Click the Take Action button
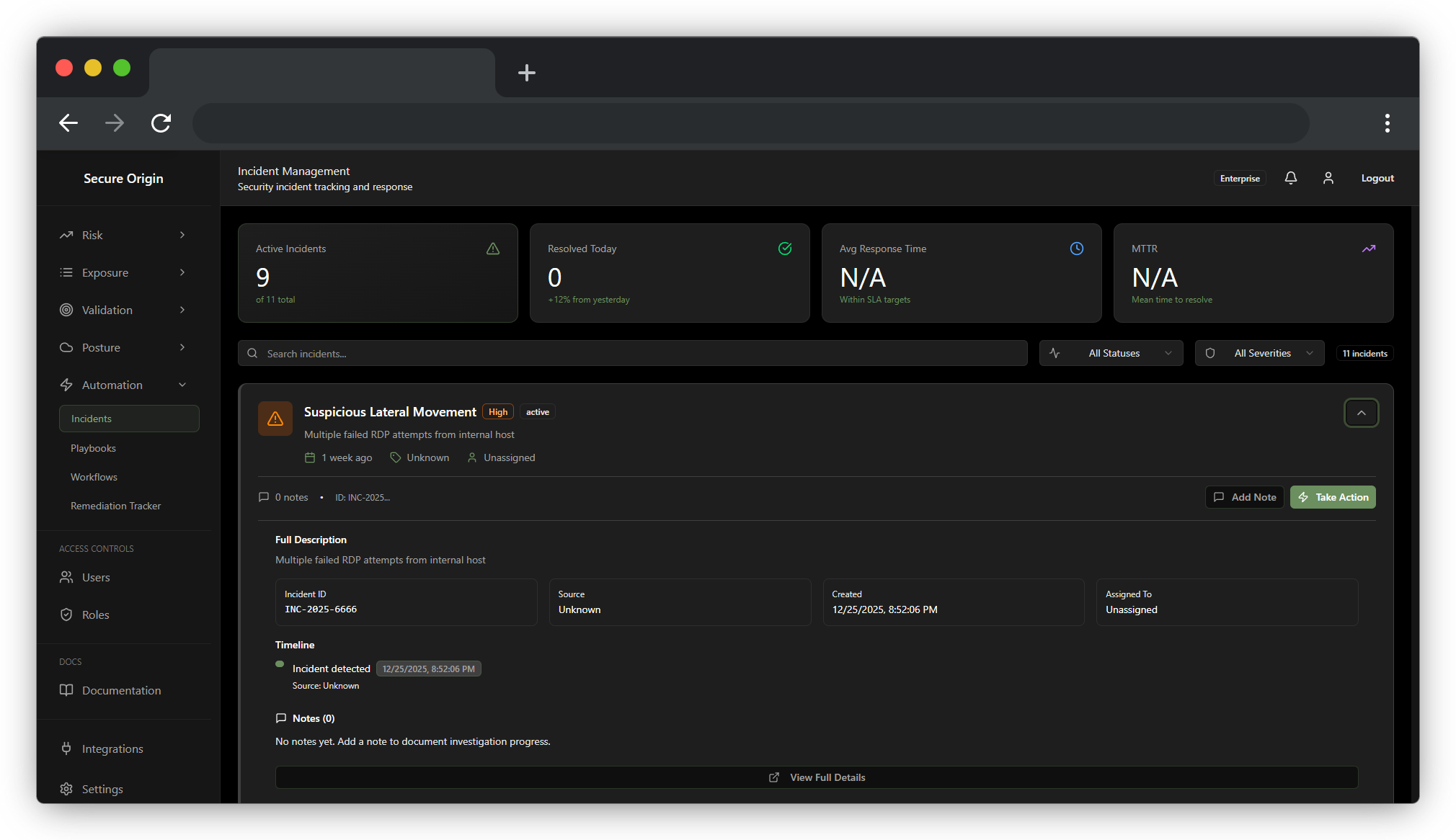The image size is (1456, 840). (x=1332, y=497)
